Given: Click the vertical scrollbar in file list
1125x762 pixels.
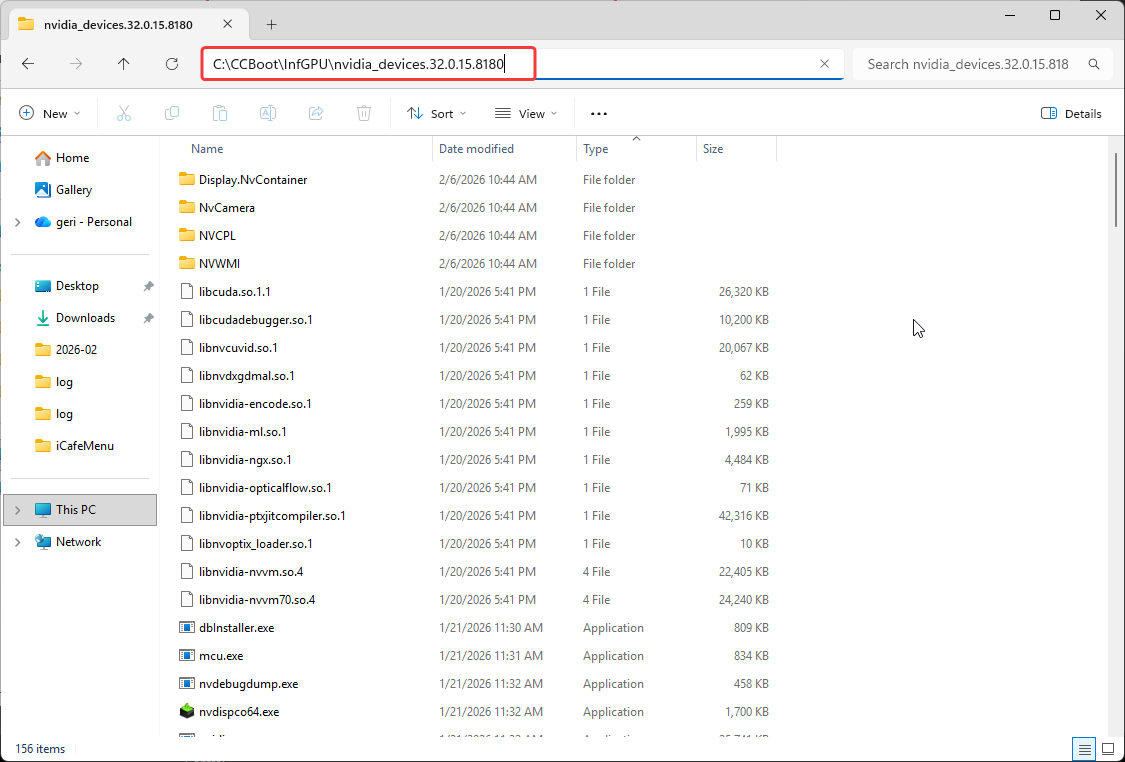Looking at the screenshot, I should point(1117,190).
